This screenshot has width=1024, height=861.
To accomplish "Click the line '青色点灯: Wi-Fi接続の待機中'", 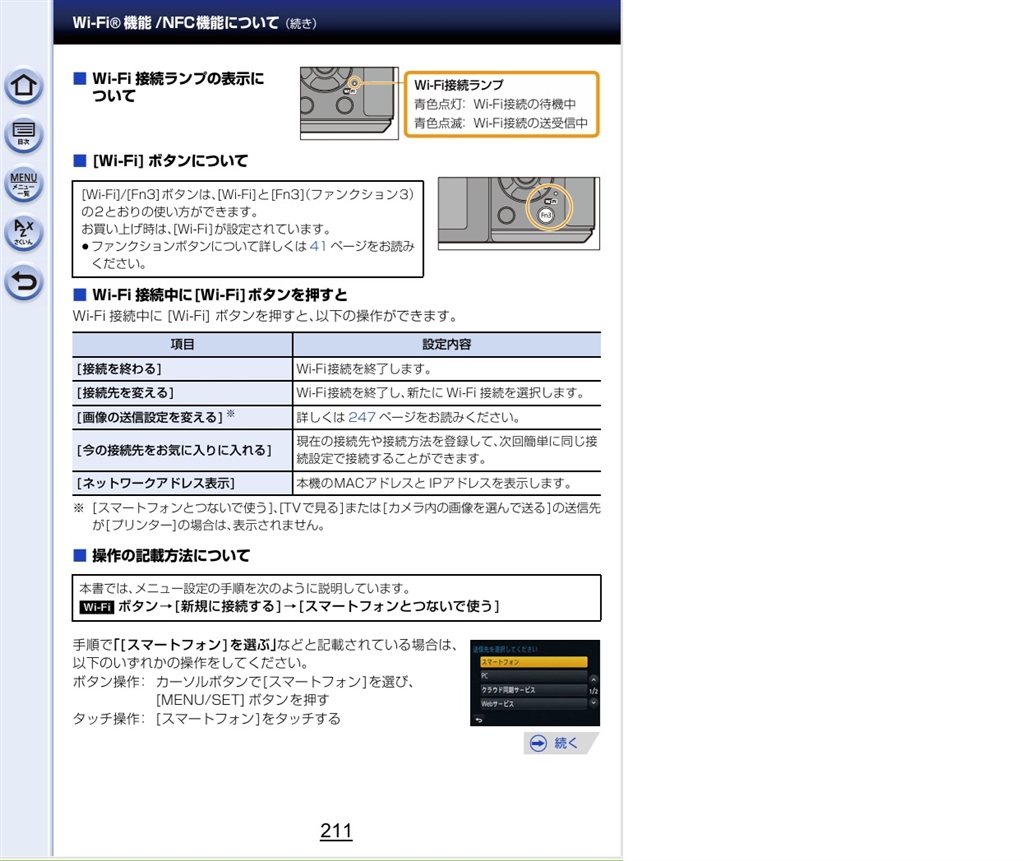I will [x=495, y=104].
